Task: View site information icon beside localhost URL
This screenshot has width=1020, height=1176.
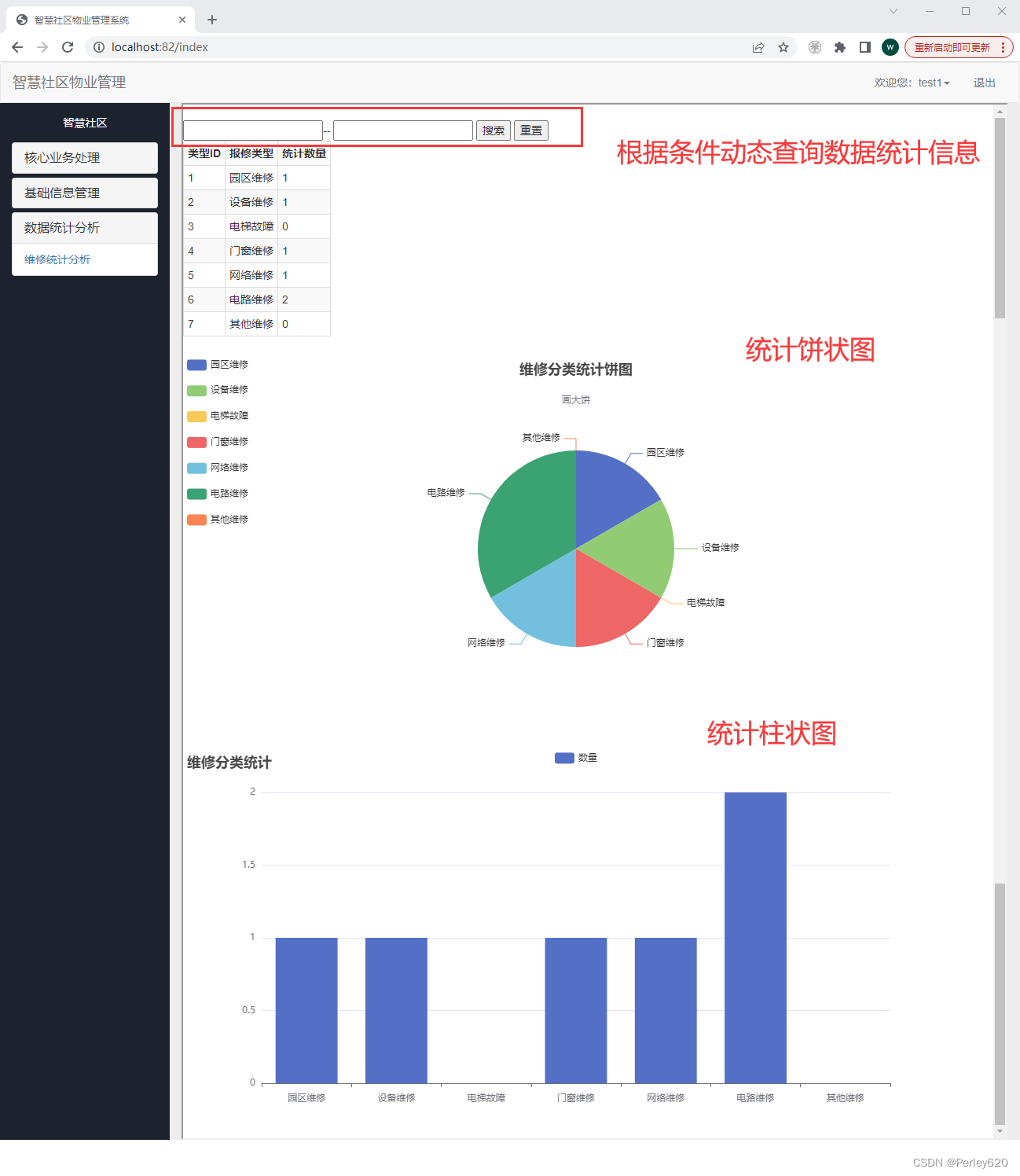Action: tap(99, 47)
